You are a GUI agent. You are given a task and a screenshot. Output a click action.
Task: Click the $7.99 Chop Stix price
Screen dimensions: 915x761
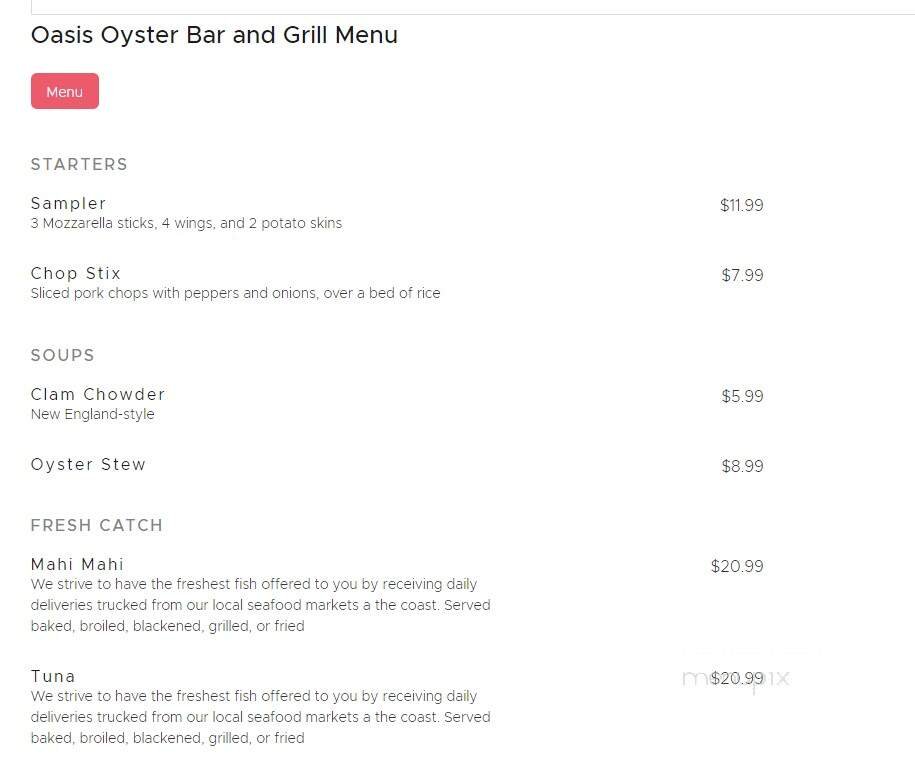tap(742, 275)
